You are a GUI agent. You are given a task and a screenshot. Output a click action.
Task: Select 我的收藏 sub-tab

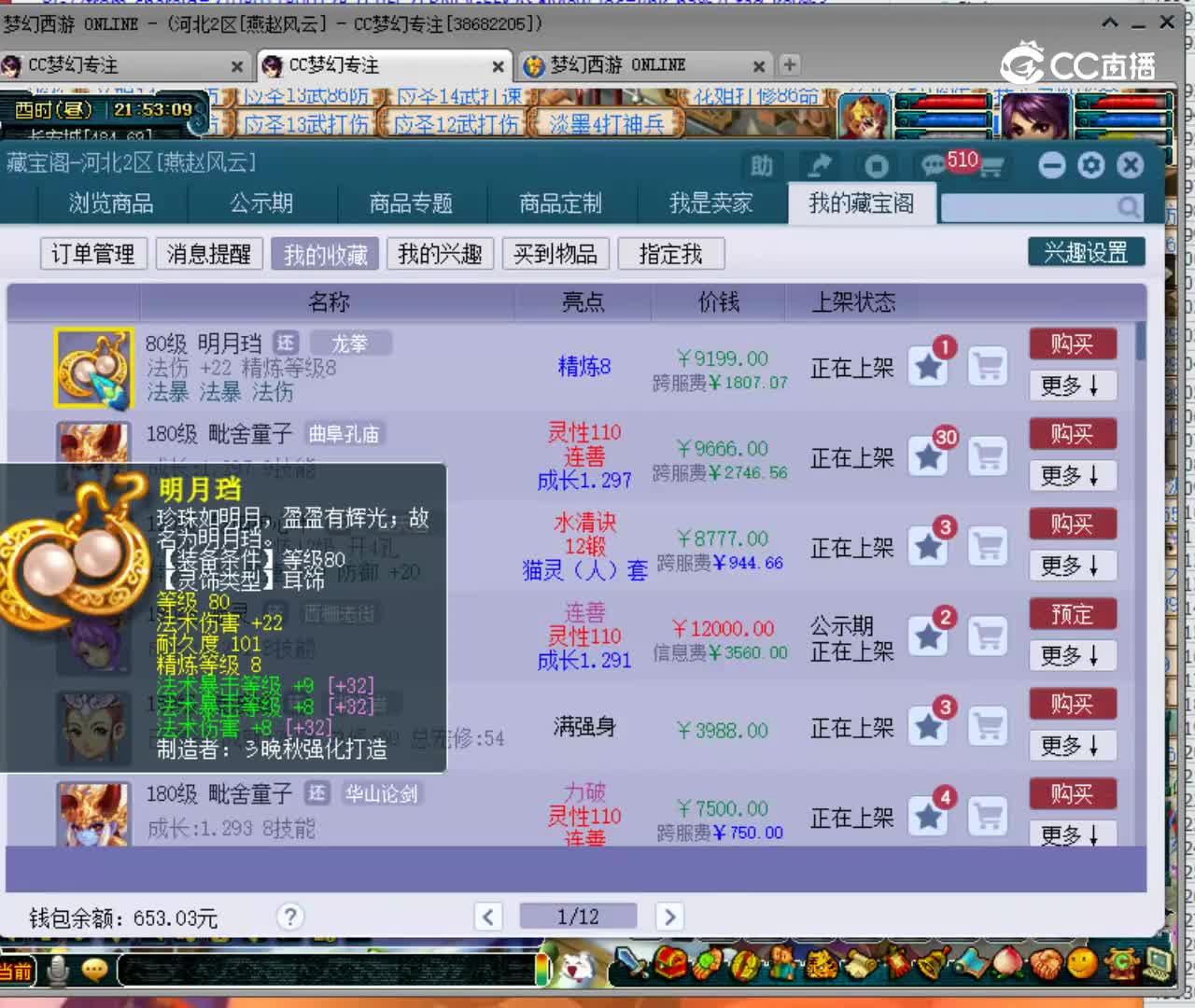[x=325, y=254]
